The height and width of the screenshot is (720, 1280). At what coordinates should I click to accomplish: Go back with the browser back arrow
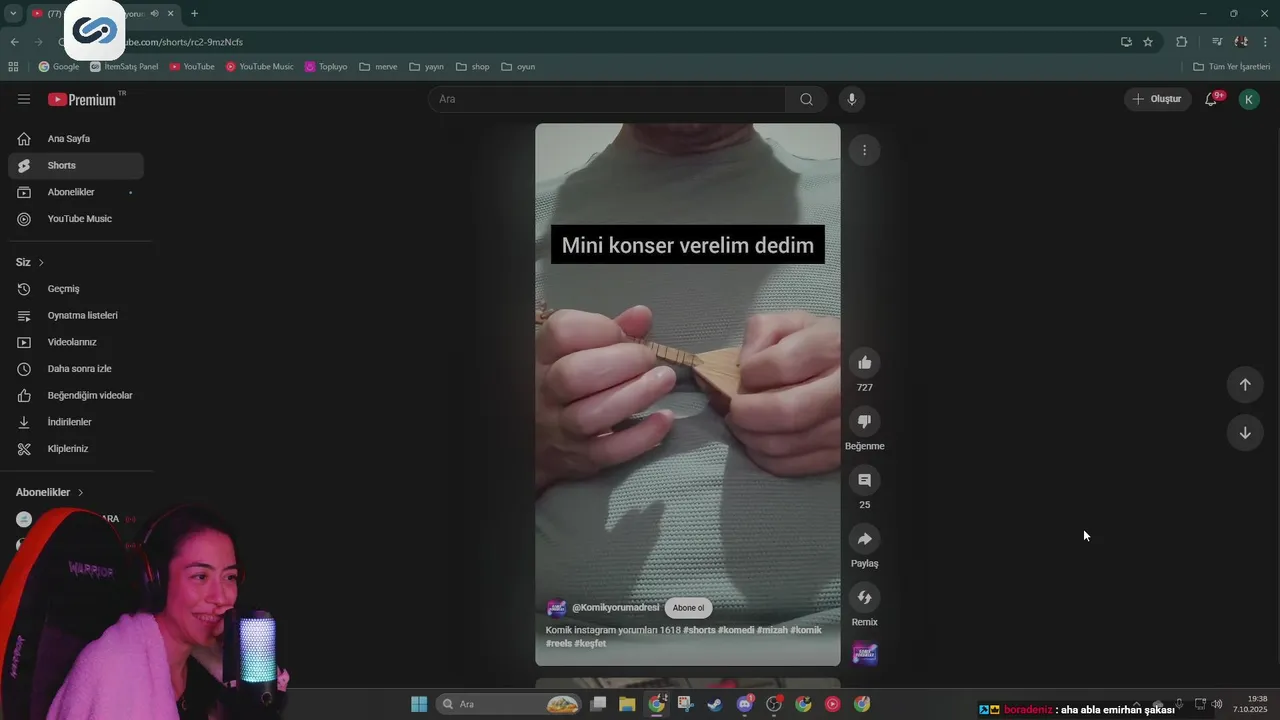(x=14, y=42)
